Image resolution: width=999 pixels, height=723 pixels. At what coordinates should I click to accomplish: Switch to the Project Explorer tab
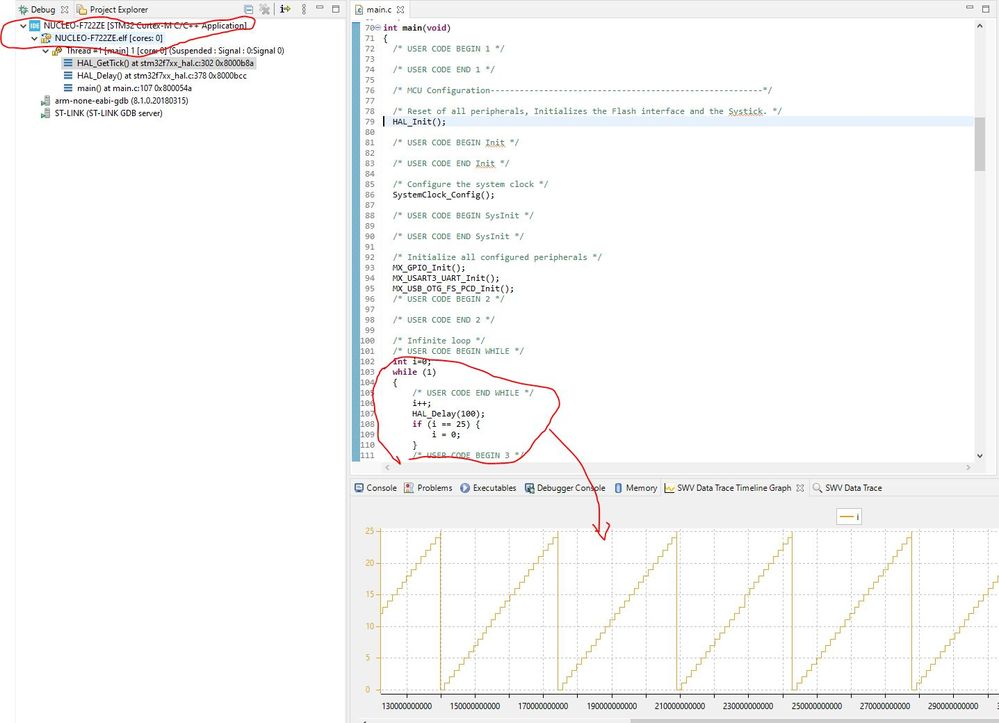pyautogui.click(x=112, y=10)
